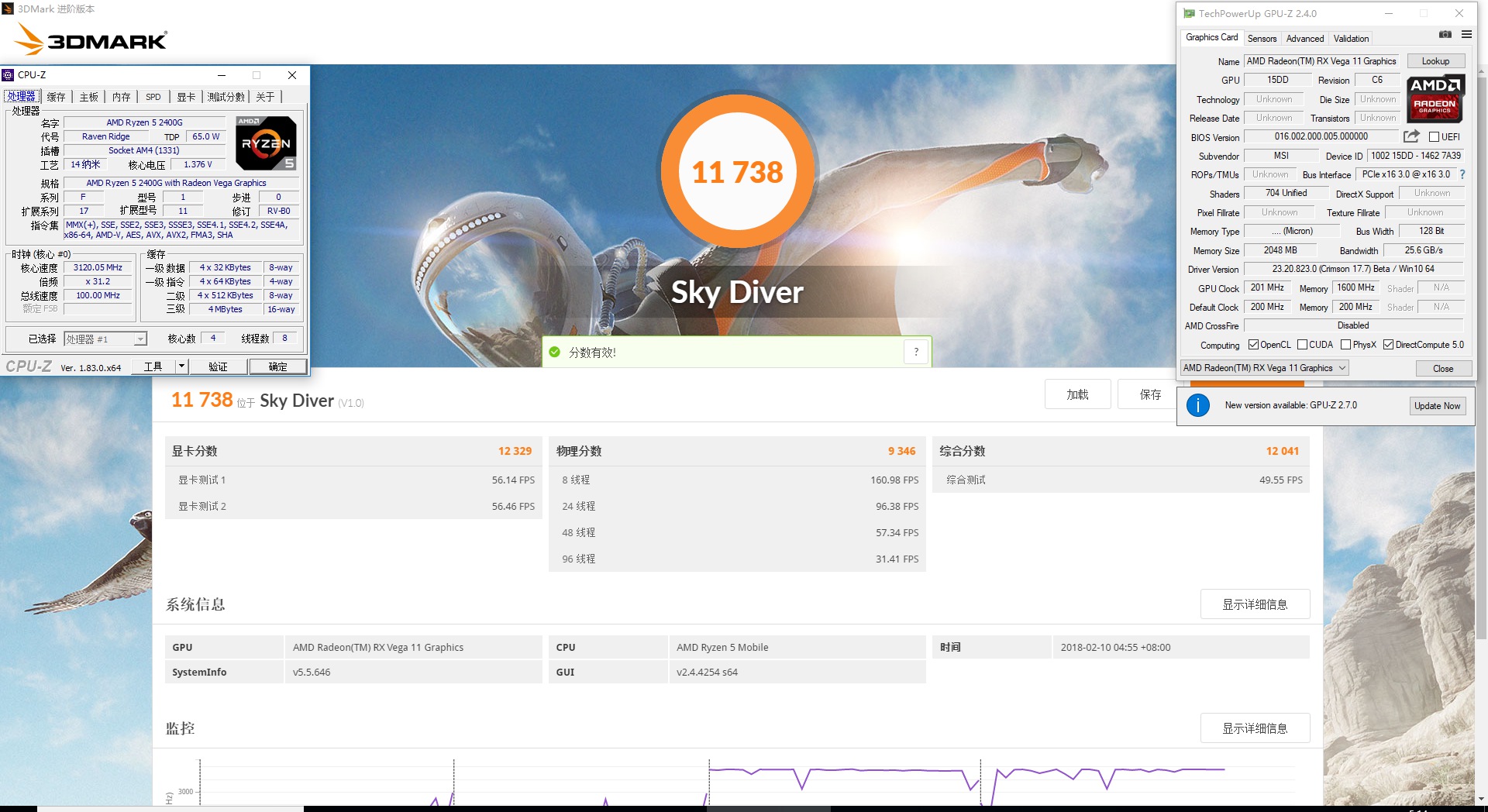Open the GPU-Z hamburger menu

click(x=1466, y=35)
